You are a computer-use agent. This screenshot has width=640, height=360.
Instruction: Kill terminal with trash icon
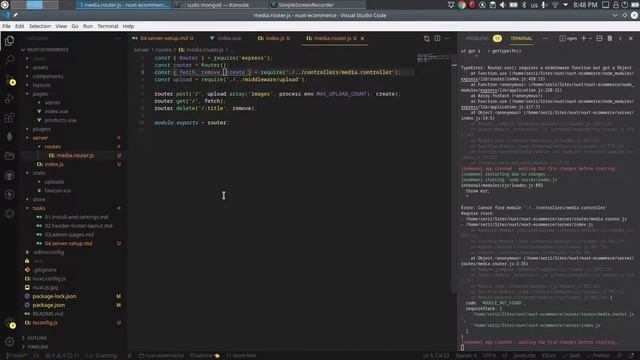[610, 38]
